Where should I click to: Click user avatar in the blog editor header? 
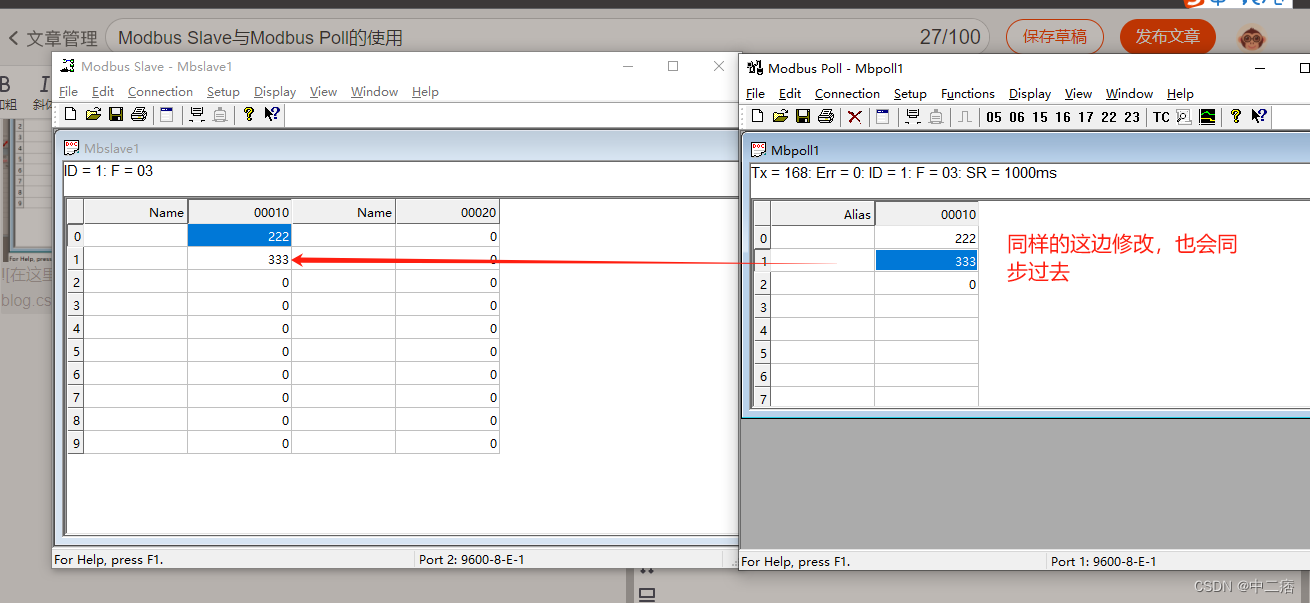(1251, 38)
